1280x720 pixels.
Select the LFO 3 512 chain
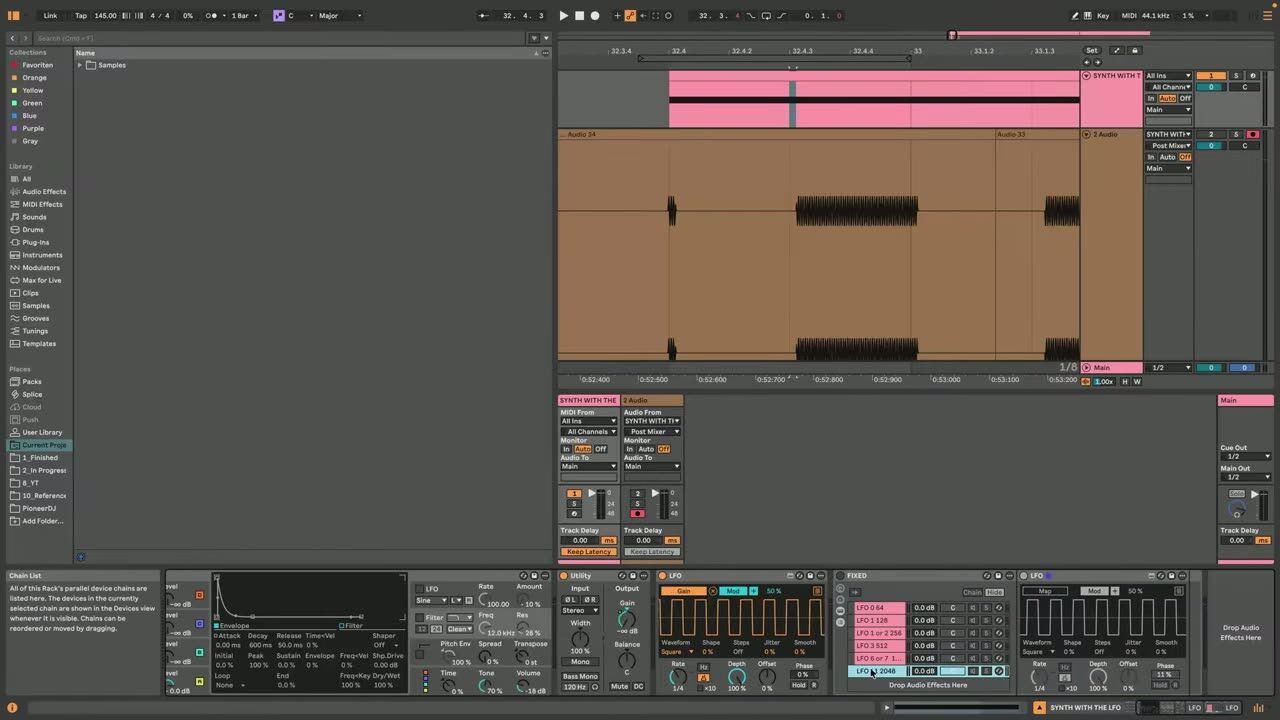click(x=878, y=646)
